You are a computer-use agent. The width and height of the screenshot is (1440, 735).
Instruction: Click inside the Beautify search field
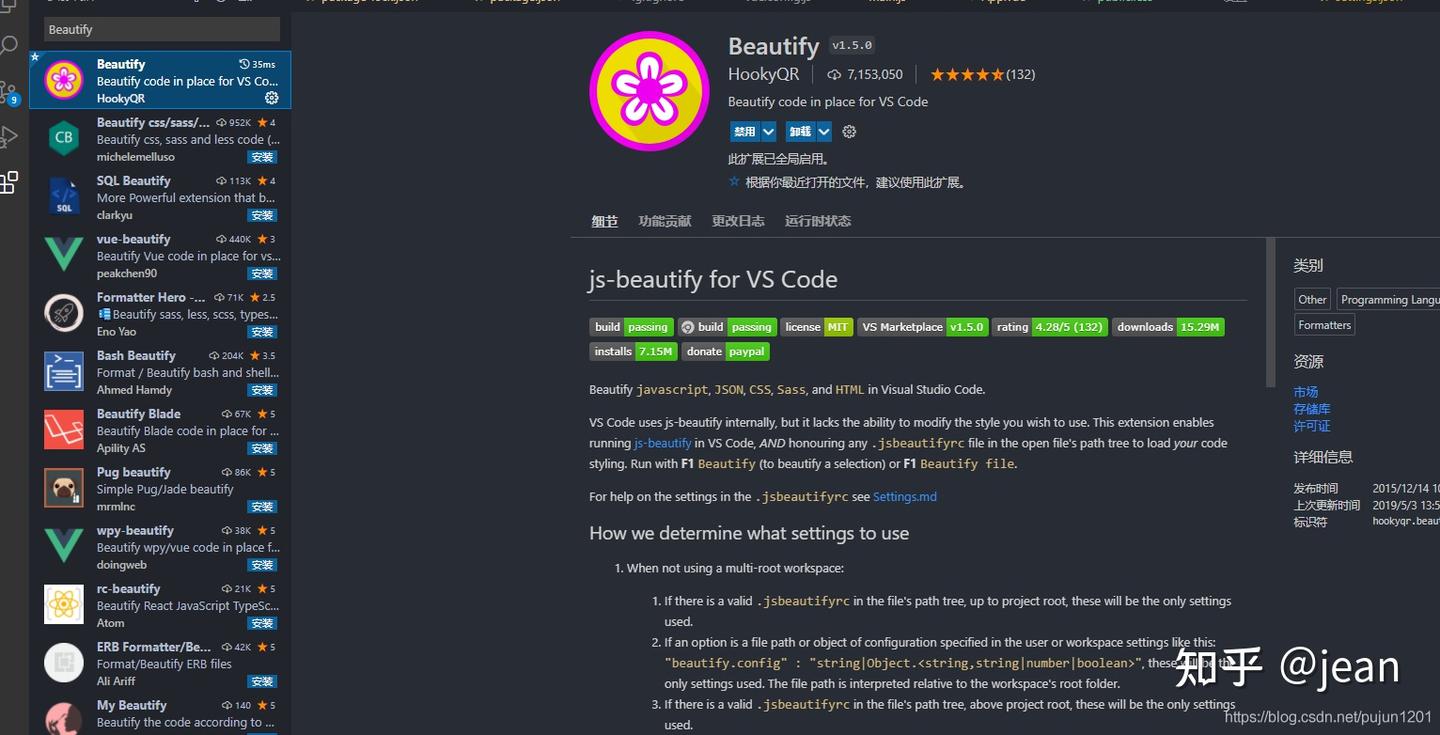coord(159,29)
